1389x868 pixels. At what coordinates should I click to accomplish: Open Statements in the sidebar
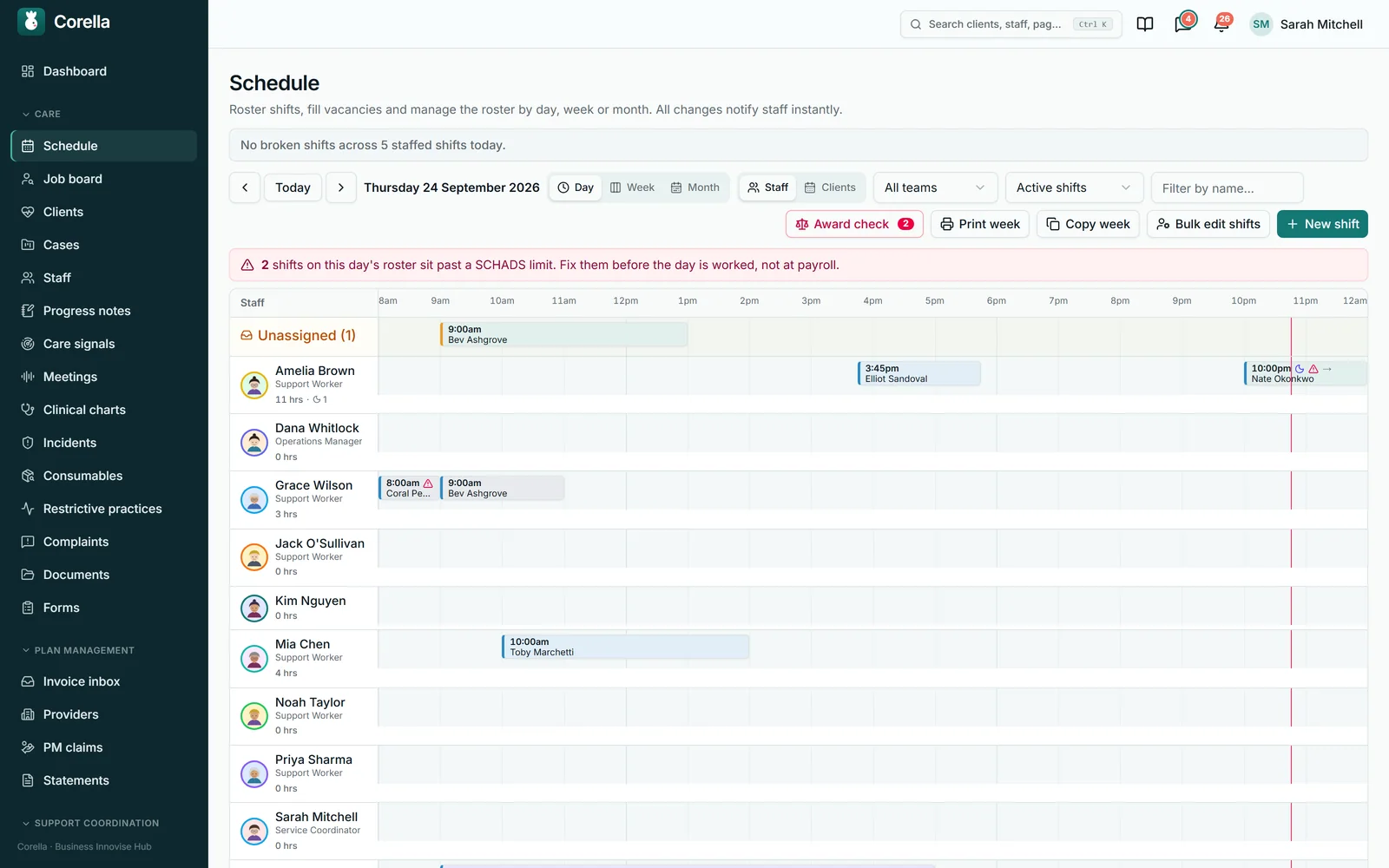coord(103,780)
